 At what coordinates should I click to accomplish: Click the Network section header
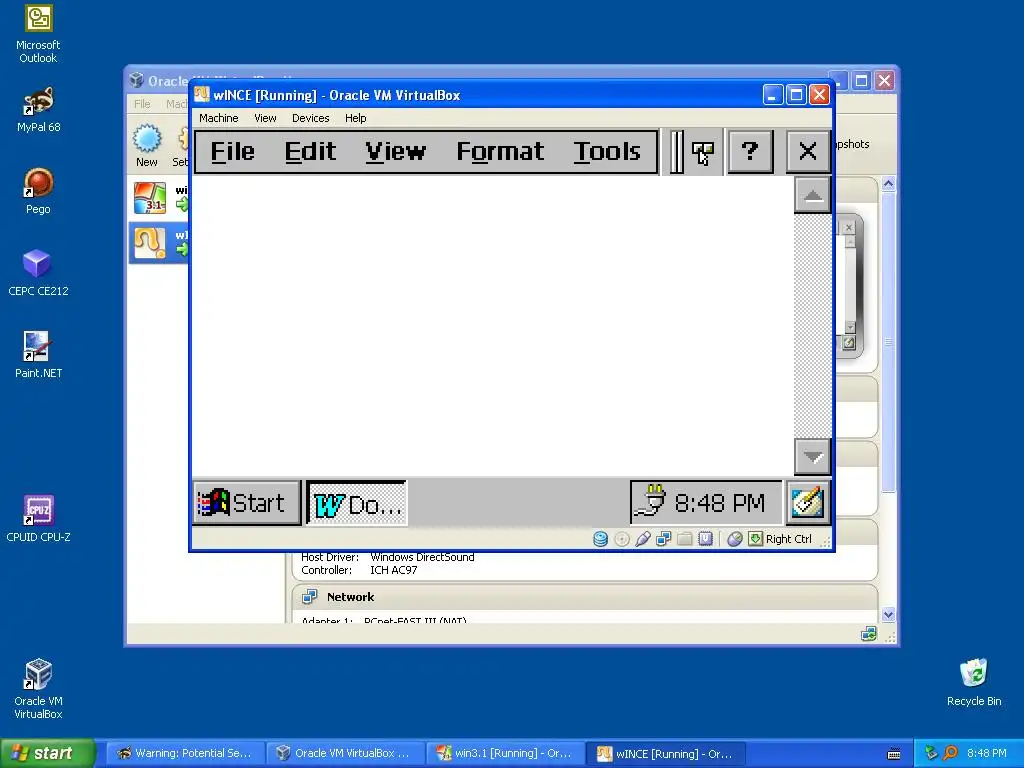pos(350,597)
